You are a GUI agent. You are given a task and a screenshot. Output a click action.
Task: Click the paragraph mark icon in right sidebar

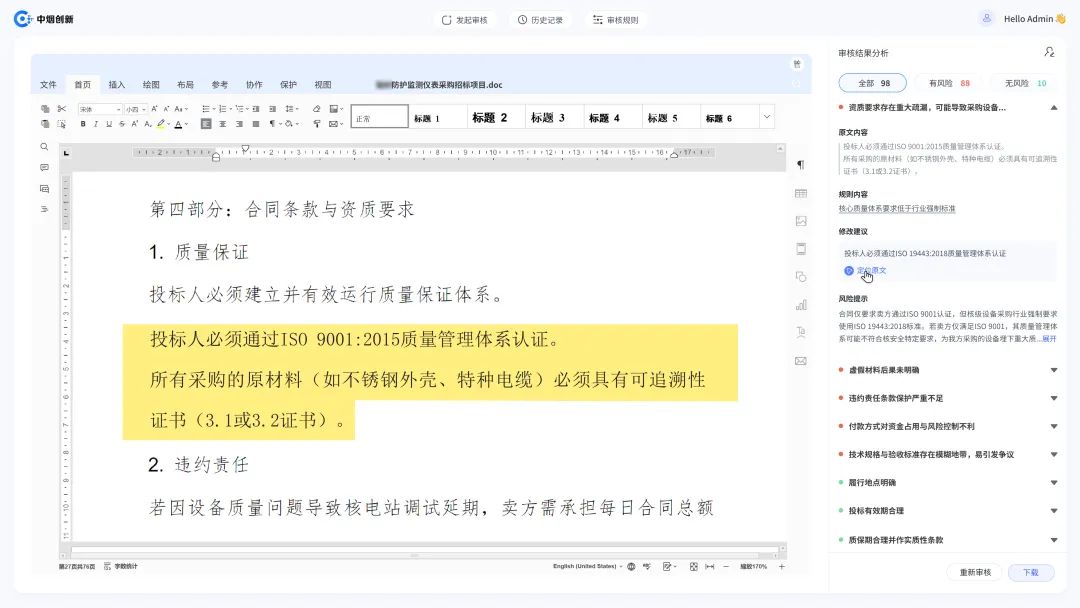800,165
